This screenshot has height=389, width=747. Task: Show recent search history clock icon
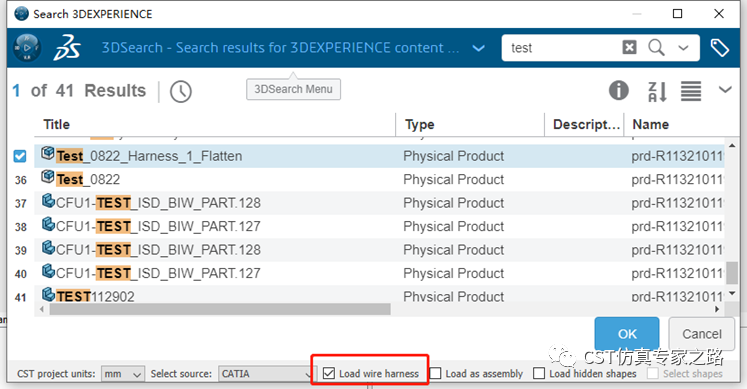(181, 91)
